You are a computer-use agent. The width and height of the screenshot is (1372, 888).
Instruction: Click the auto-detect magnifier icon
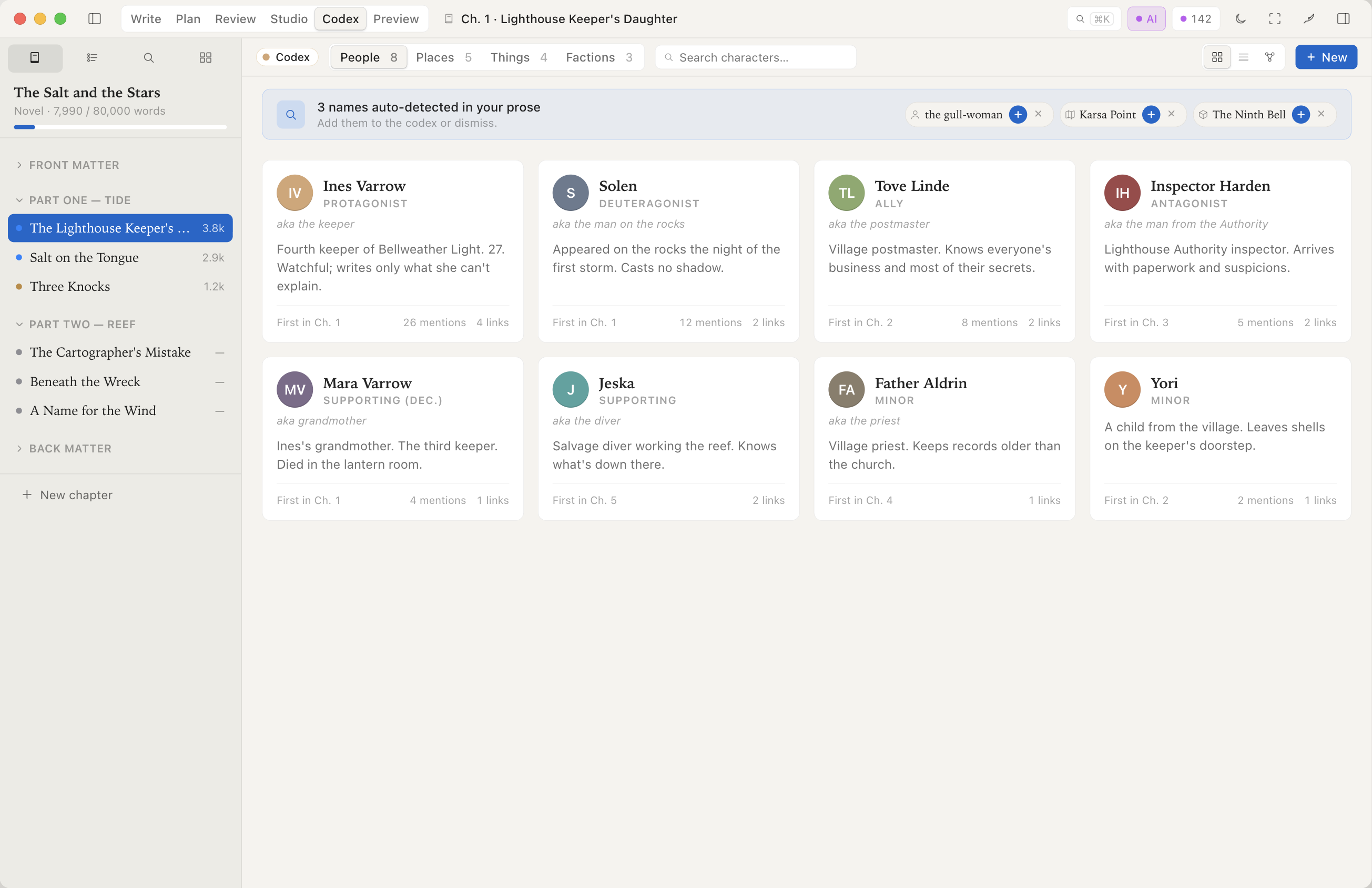point(291,114)
